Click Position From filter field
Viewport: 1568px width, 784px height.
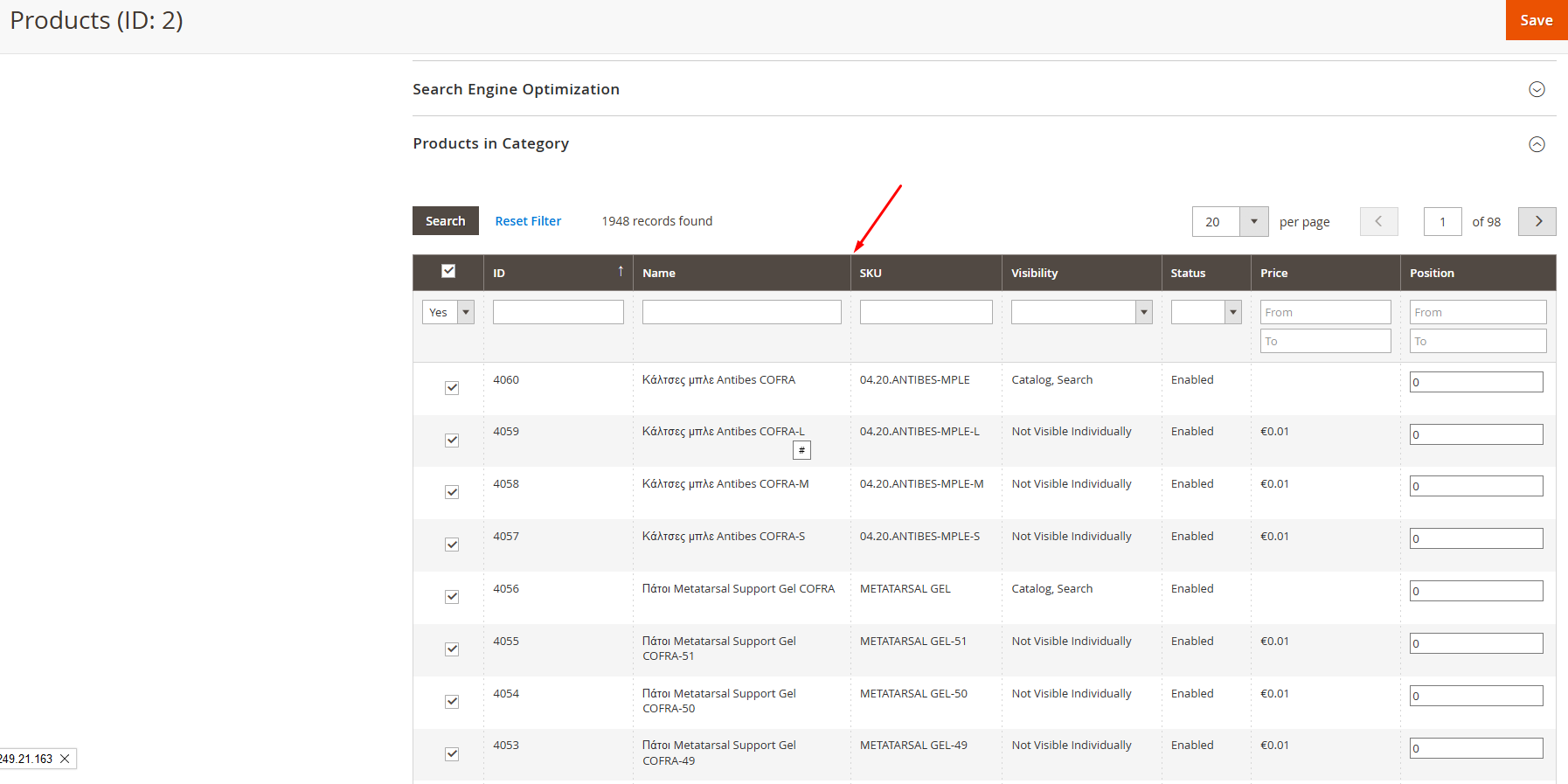1478,312
